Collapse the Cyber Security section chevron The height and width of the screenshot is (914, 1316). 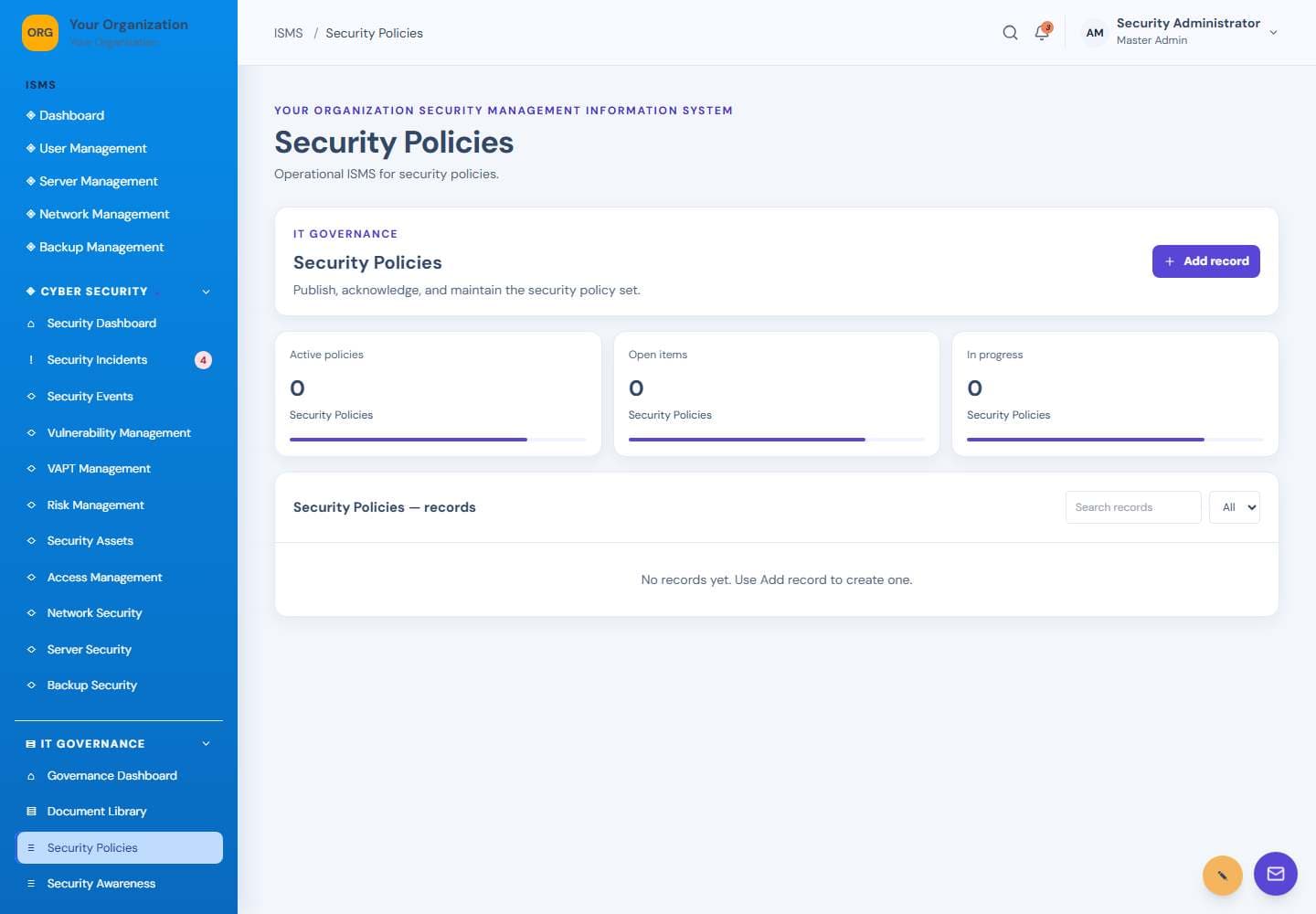click(x=206, y=292)
